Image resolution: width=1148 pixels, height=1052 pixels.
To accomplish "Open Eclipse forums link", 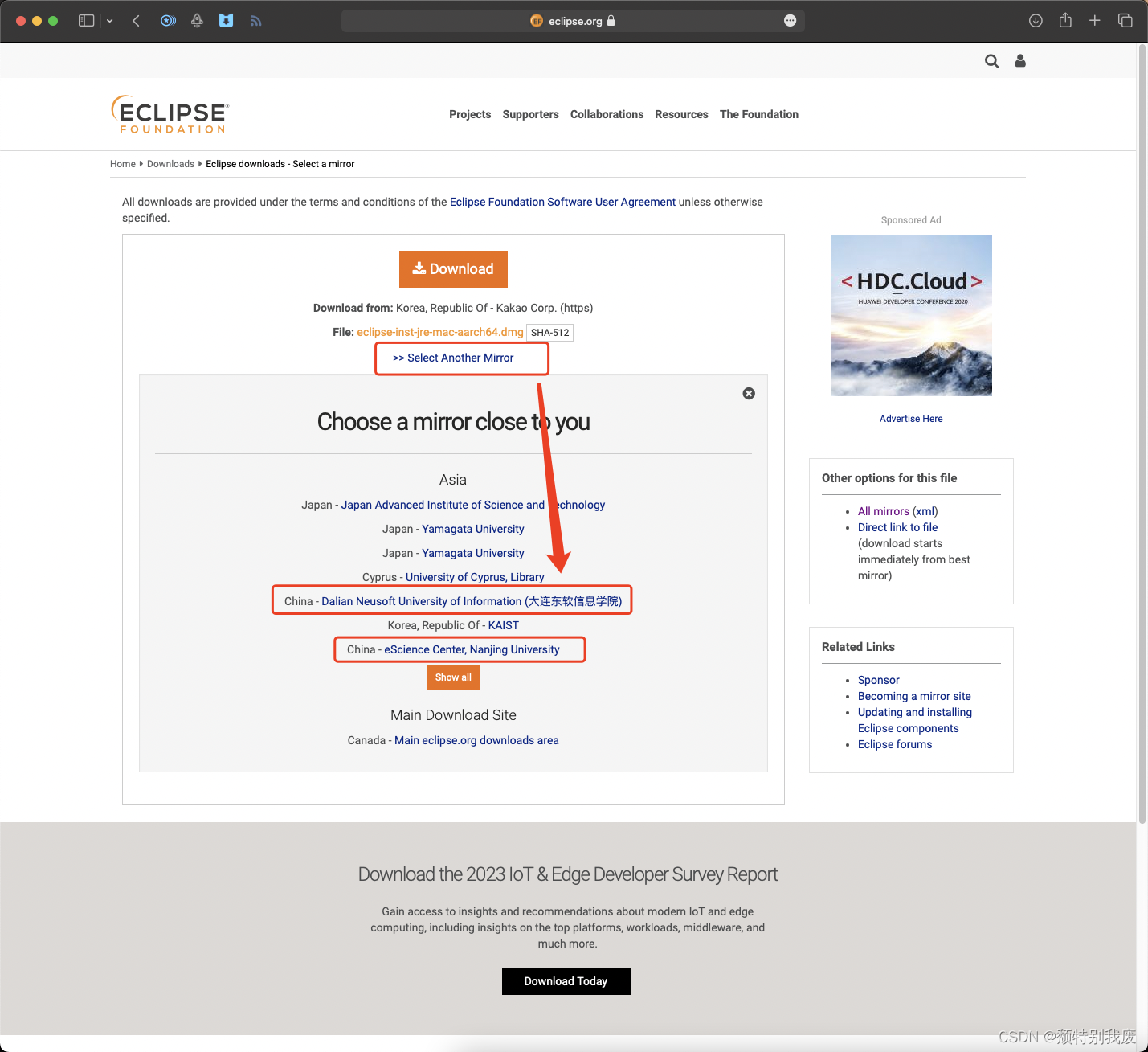I will [895, 744].
